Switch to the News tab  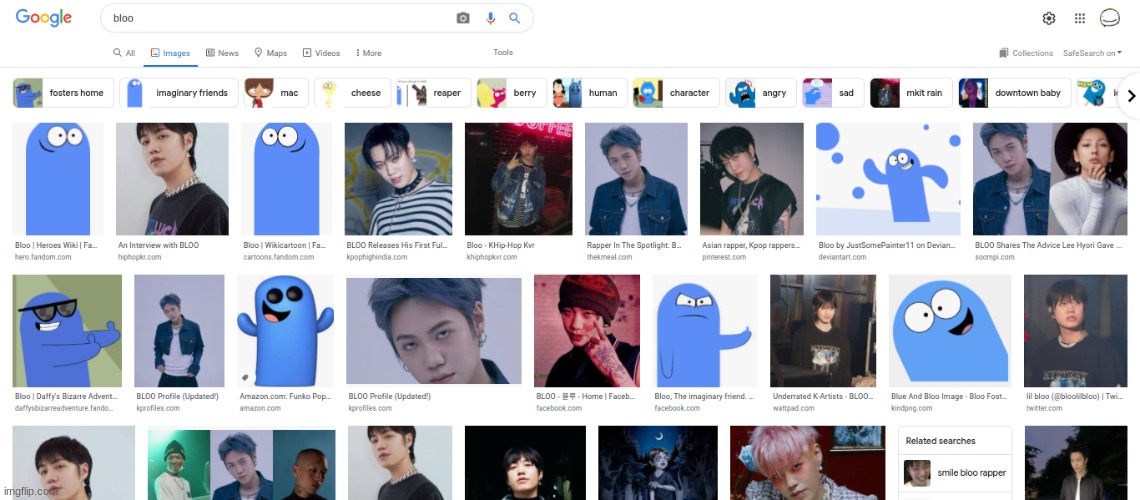[x=222, y=53]
